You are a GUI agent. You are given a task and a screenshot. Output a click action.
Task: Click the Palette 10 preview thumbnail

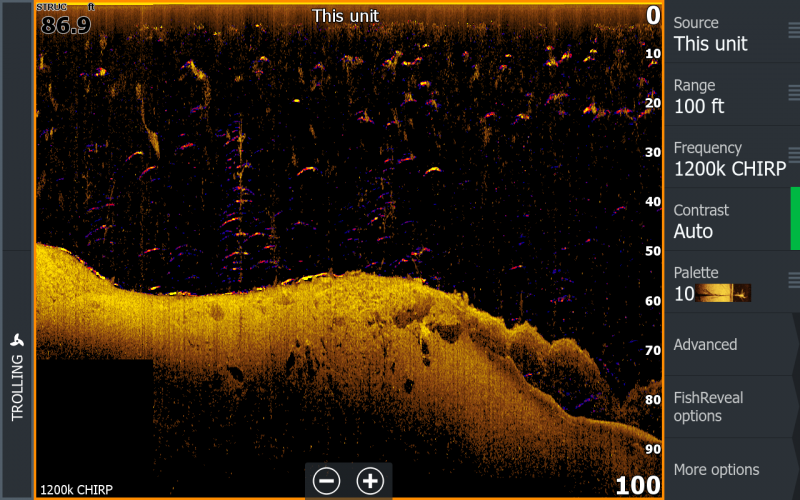[x=723, y=293]
